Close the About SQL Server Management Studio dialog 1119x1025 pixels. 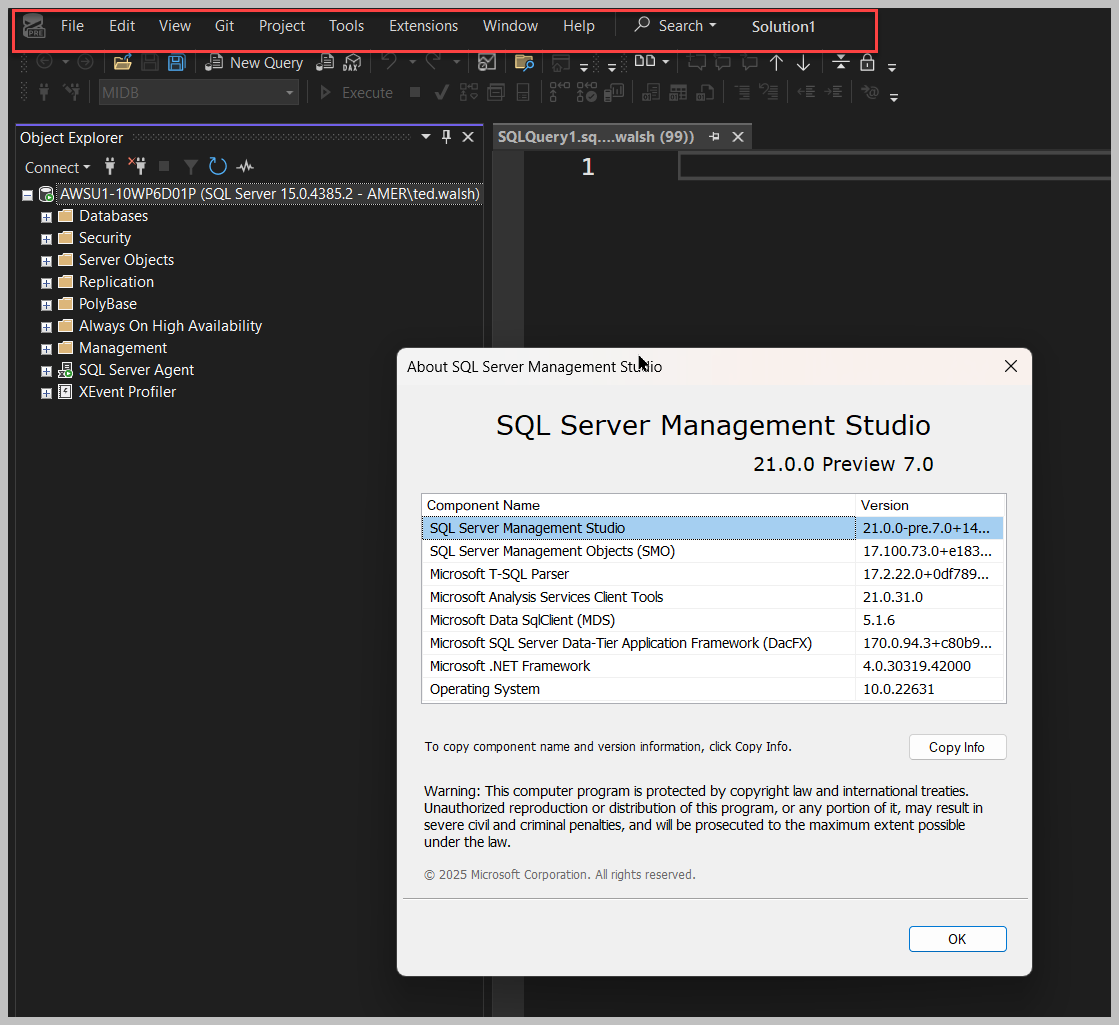[1011, 366]
